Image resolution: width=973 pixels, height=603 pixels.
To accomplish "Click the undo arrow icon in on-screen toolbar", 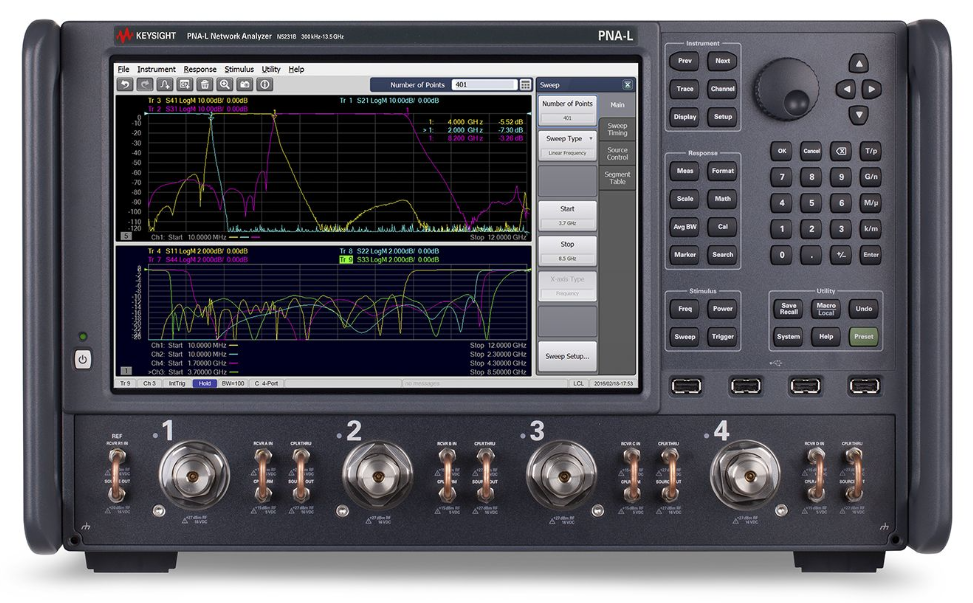I will coord(125,84).
